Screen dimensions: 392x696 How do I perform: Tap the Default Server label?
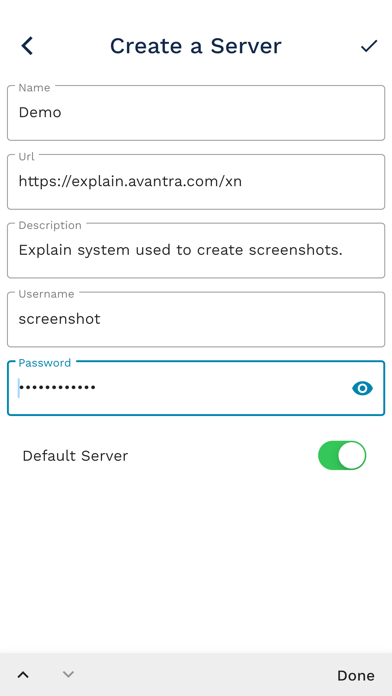click(x=75, y=456)
